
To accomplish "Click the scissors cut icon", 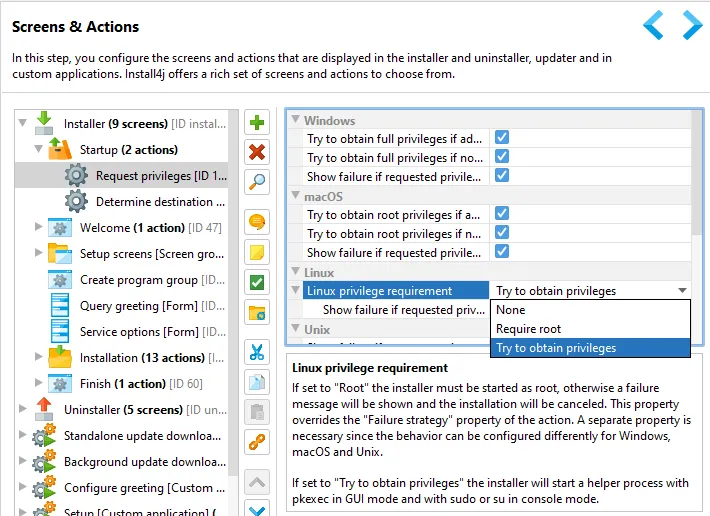I will [257, 352].
